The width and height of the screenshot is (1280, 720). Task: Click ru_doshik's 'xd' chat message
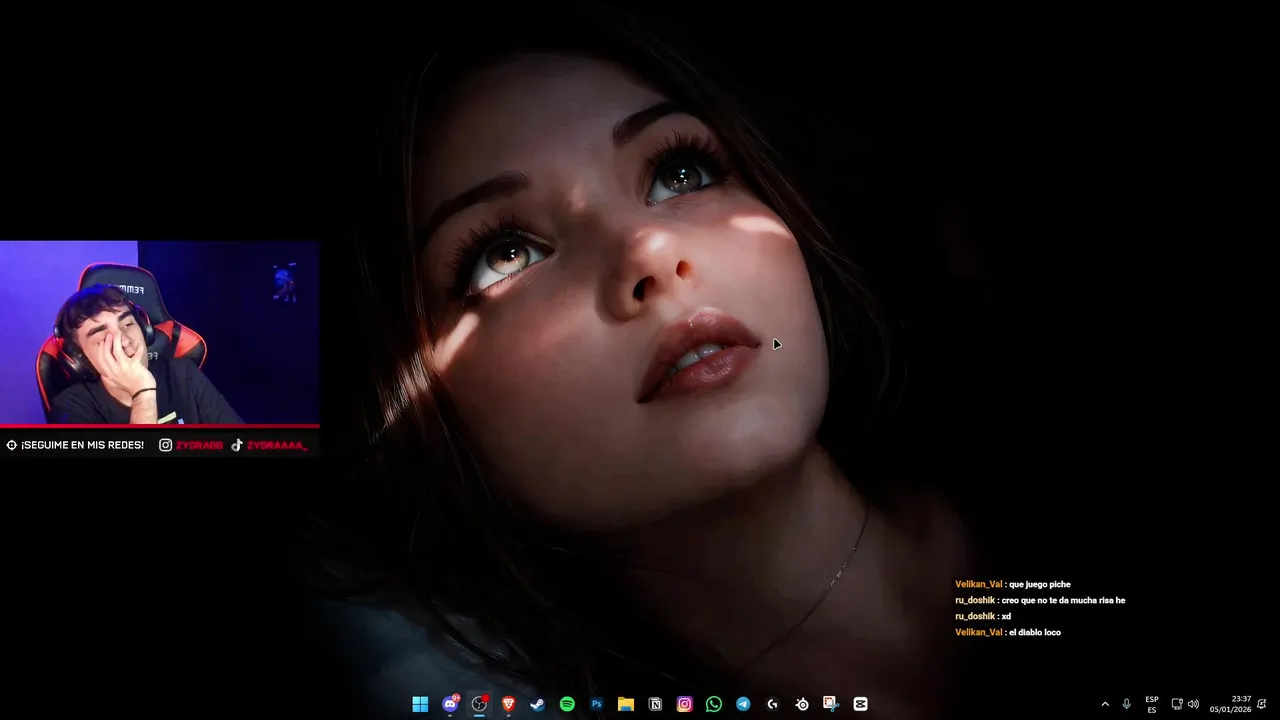click(x=983, y=616)
